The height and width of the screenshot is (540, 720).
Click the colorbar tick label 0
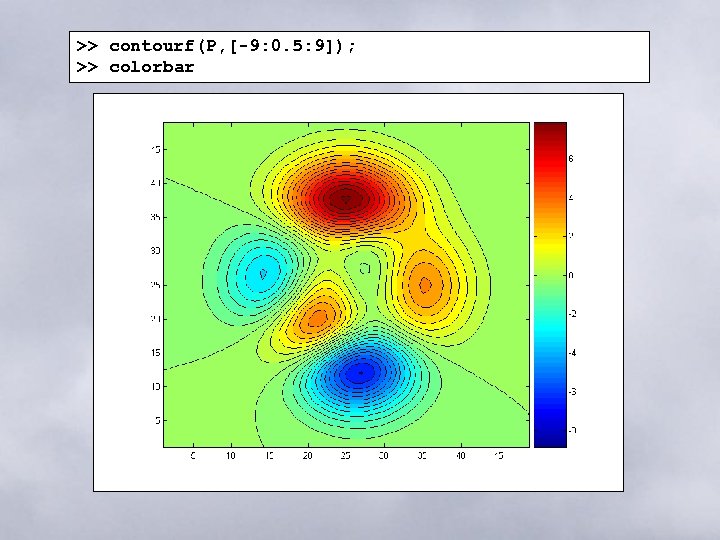(x=571, y=275)
